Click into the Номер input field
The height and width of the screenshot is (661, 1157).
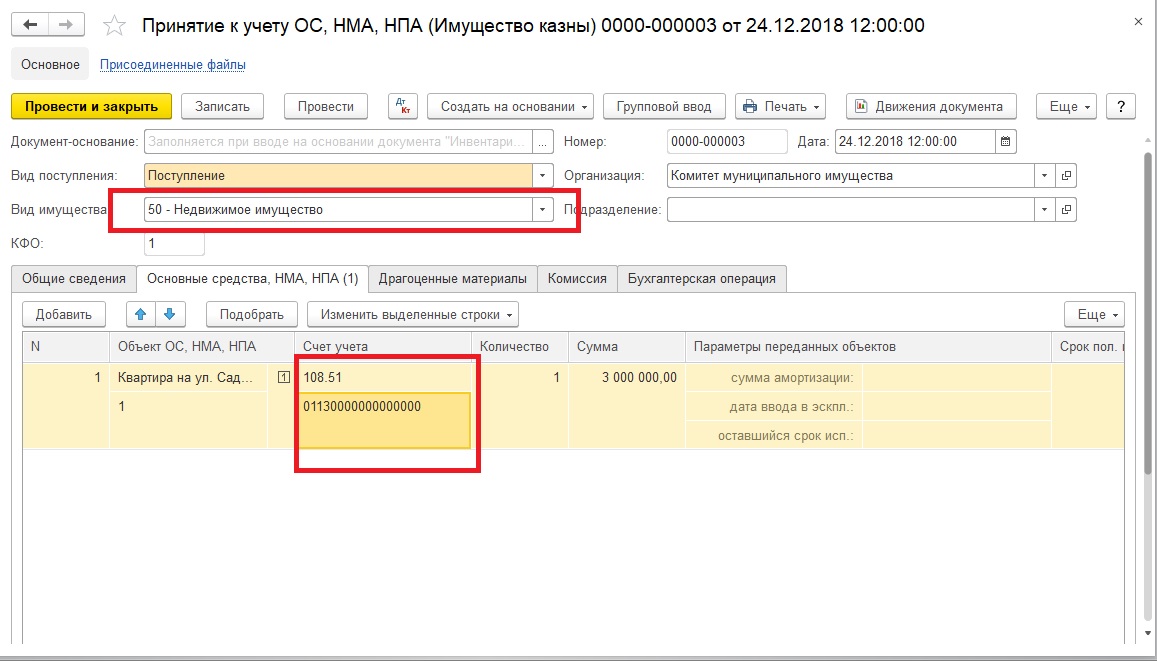[727, 141]
